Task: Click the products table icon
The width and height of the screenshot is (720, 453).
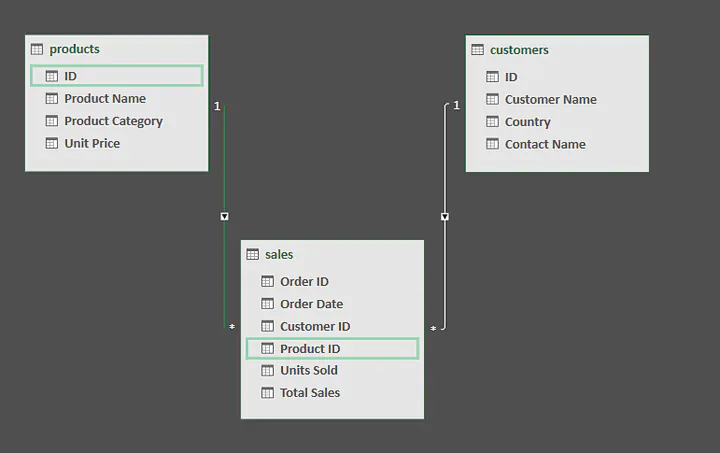Action: click(37, 49)
